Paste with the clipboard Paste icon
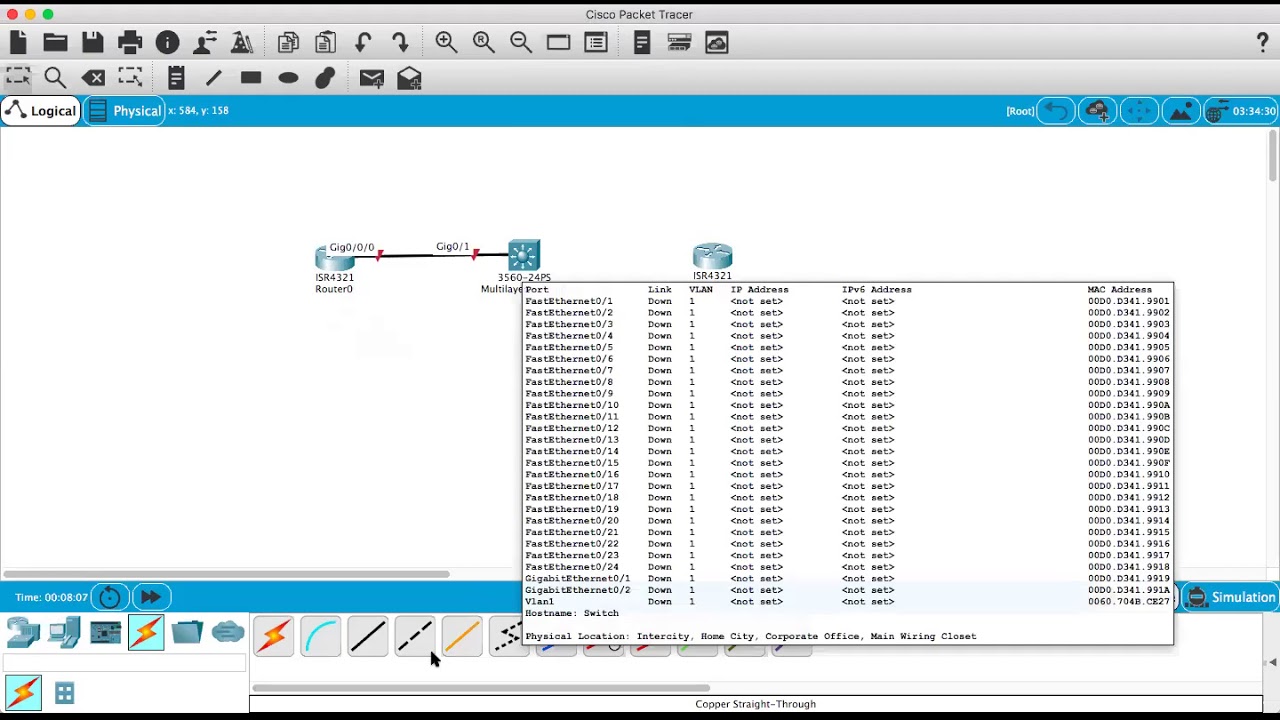The image size is (1280, 720). (325, 42)
